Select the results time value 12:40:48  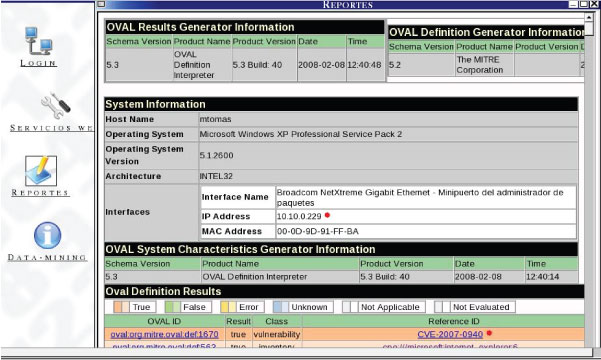pyautogui.click(x=364, y=65)
